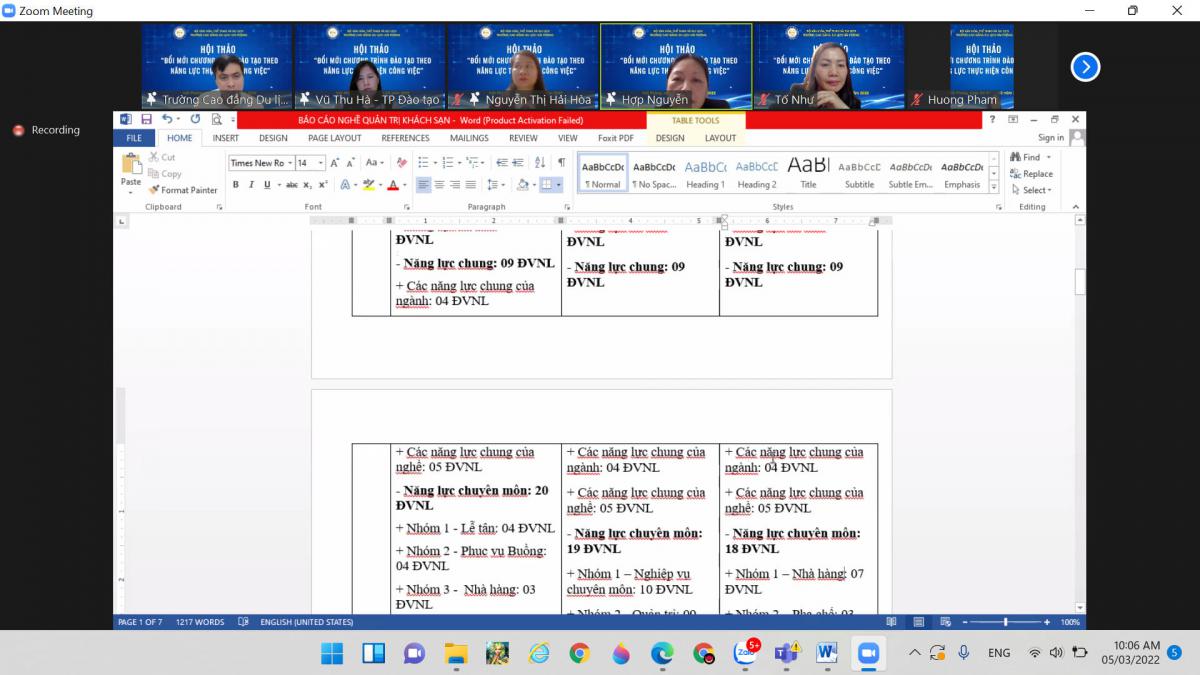Click Replace in the Editing group
This screenshot has height=675, width=1200.
pyautogui.click(x=1031, y=173)
